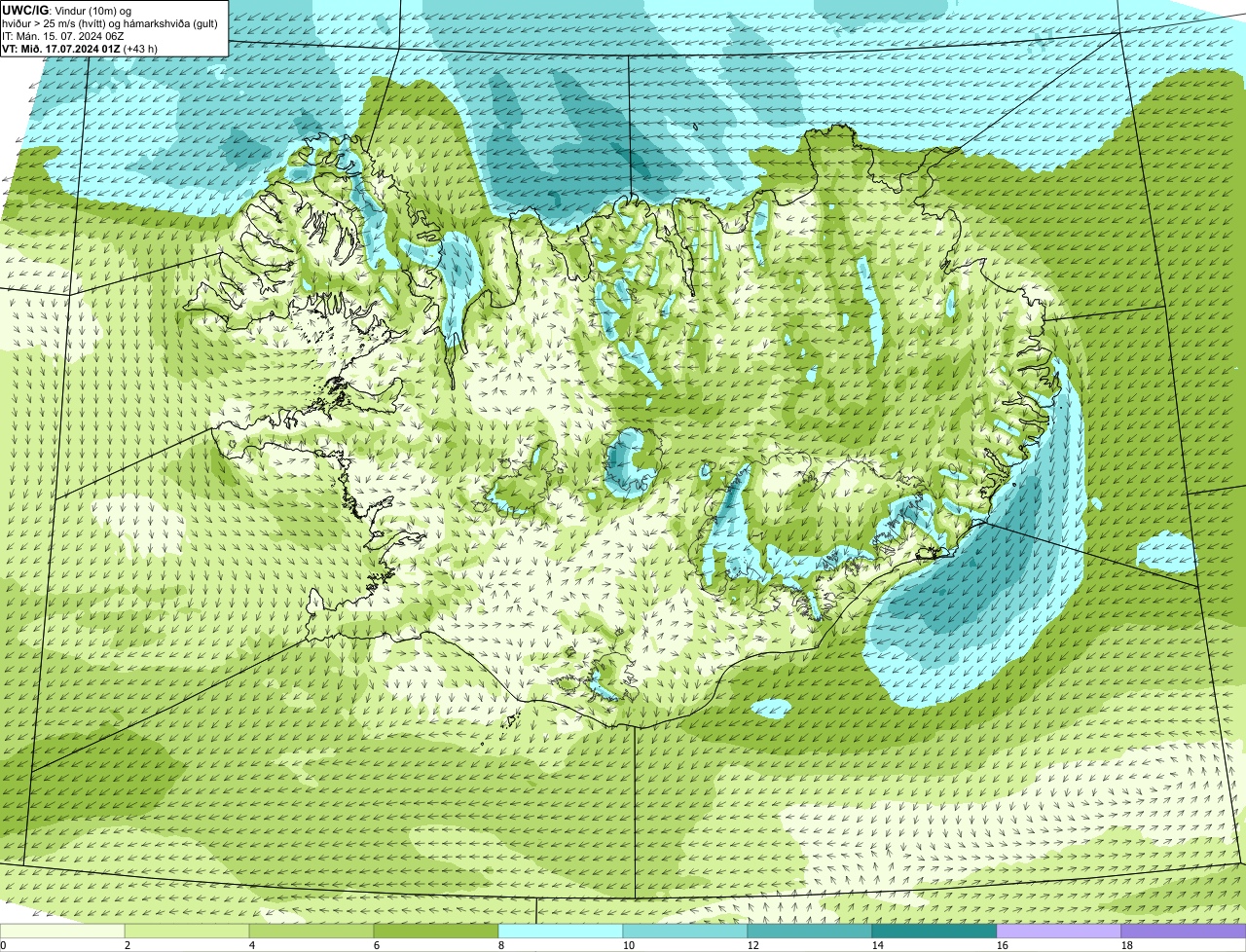This screenshot has height=952, width=1246.
Task: Click the legend tick label '14'
Action: 878,945
